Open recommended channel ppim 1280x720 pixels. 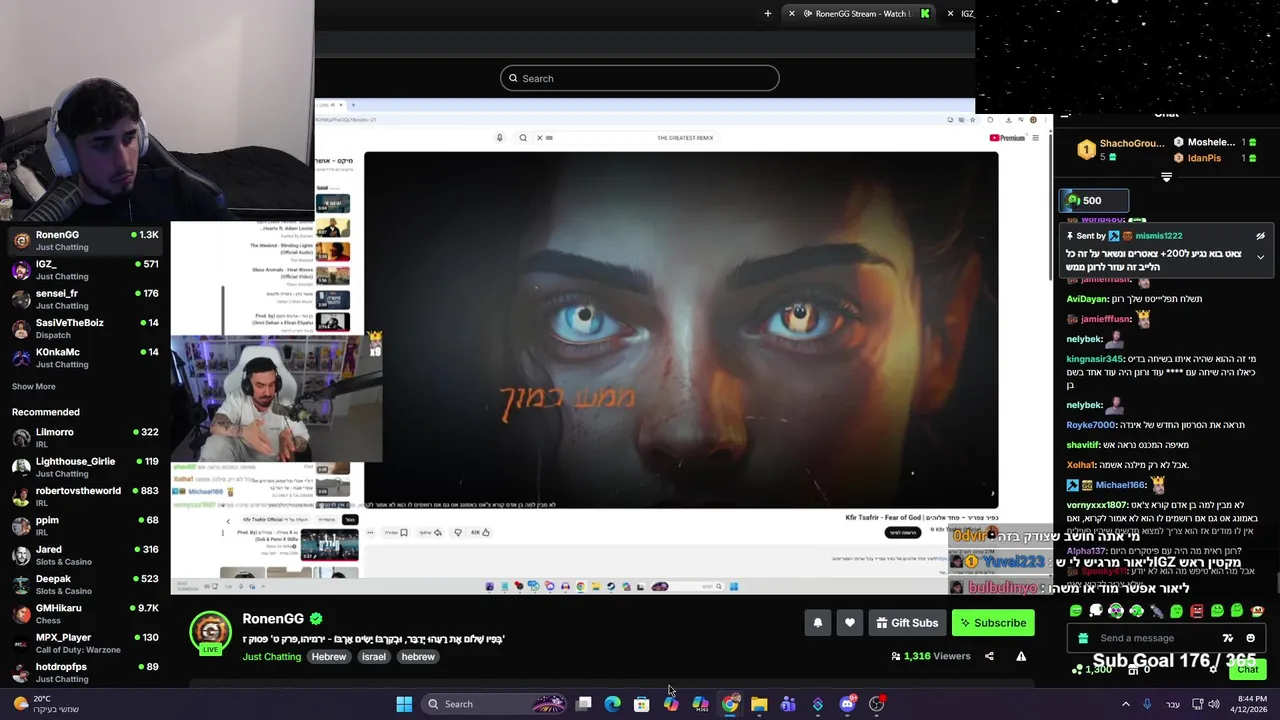[85, 525]
